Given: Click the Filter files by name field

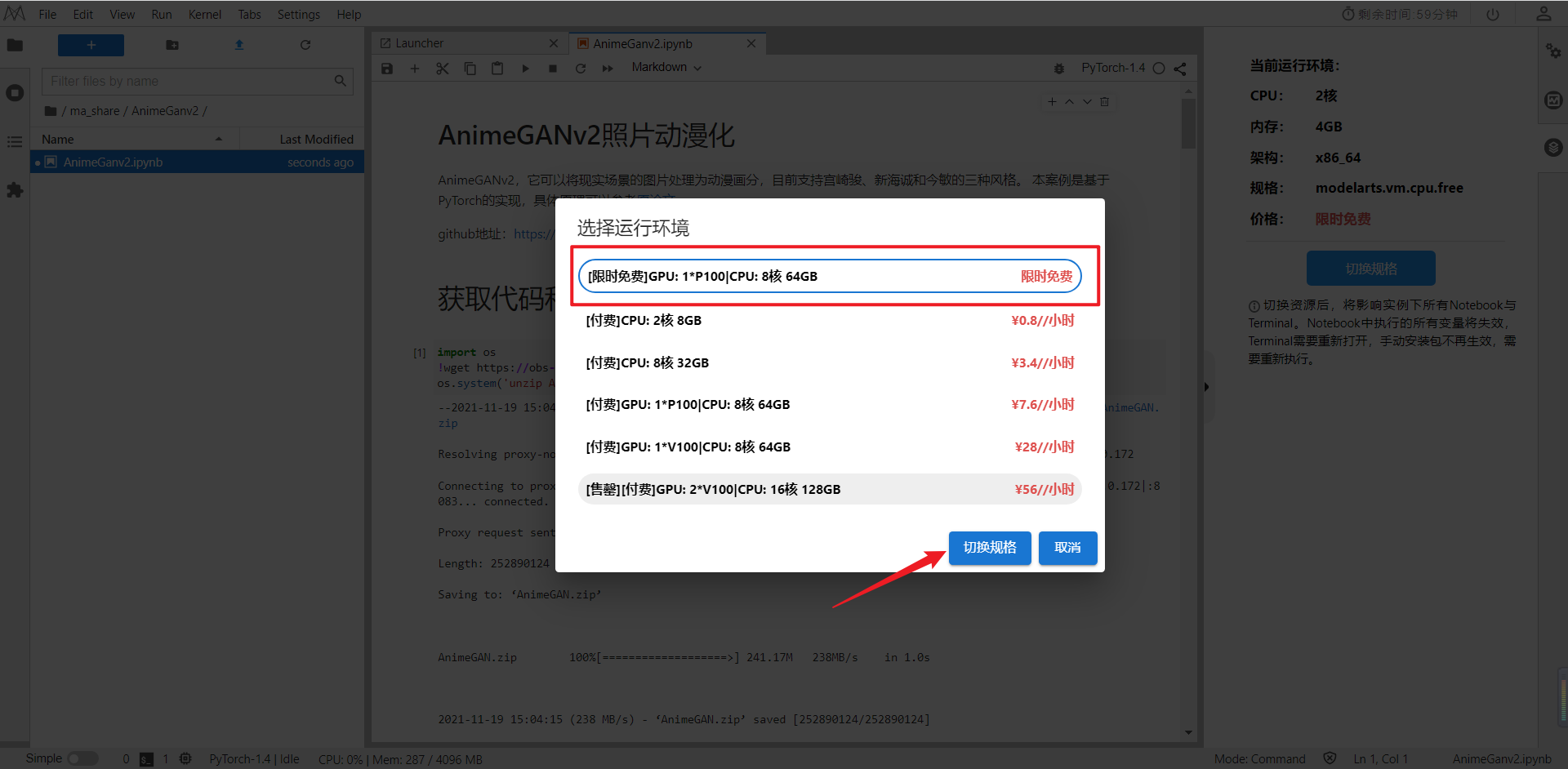Looking at the screenshot, I should [x=197, y=81].
